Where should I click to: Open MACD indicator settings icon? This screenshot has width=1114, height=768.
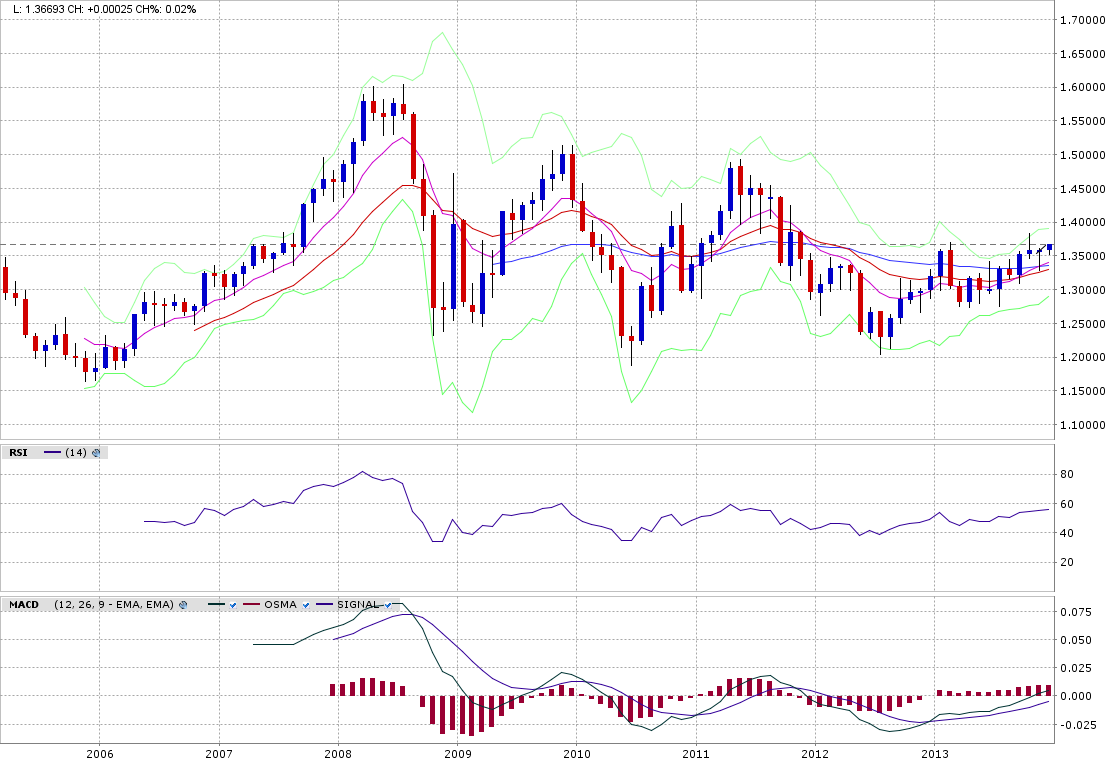click(x=183, y=605)
